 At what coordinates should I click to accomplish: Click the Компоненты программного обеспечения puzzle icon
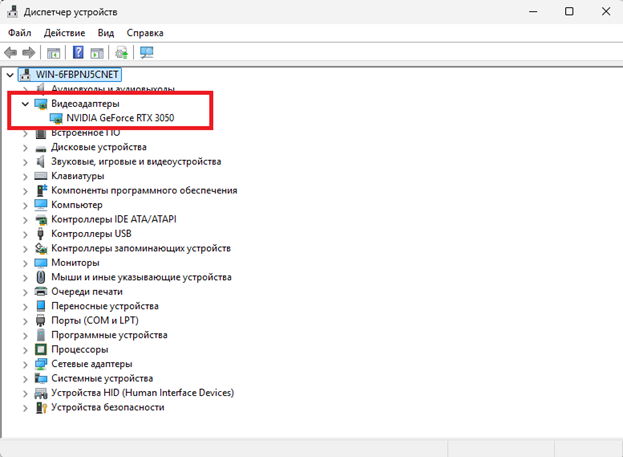click(41, 190)
